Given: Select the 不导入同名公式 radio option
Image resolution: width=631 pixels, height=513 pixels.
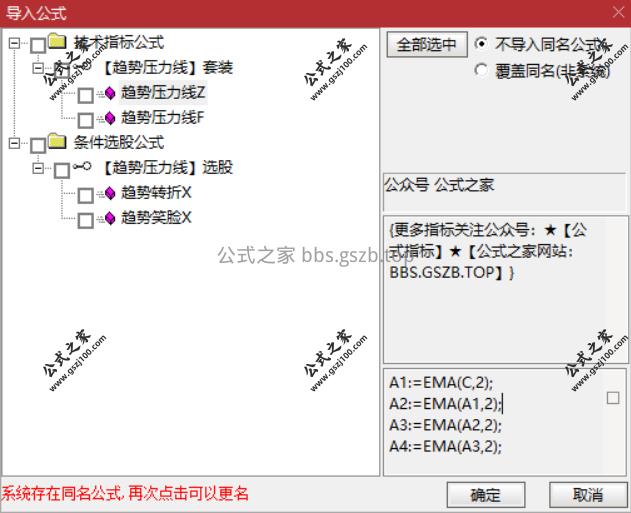Looking at the screenshot, I should [481, 43].
